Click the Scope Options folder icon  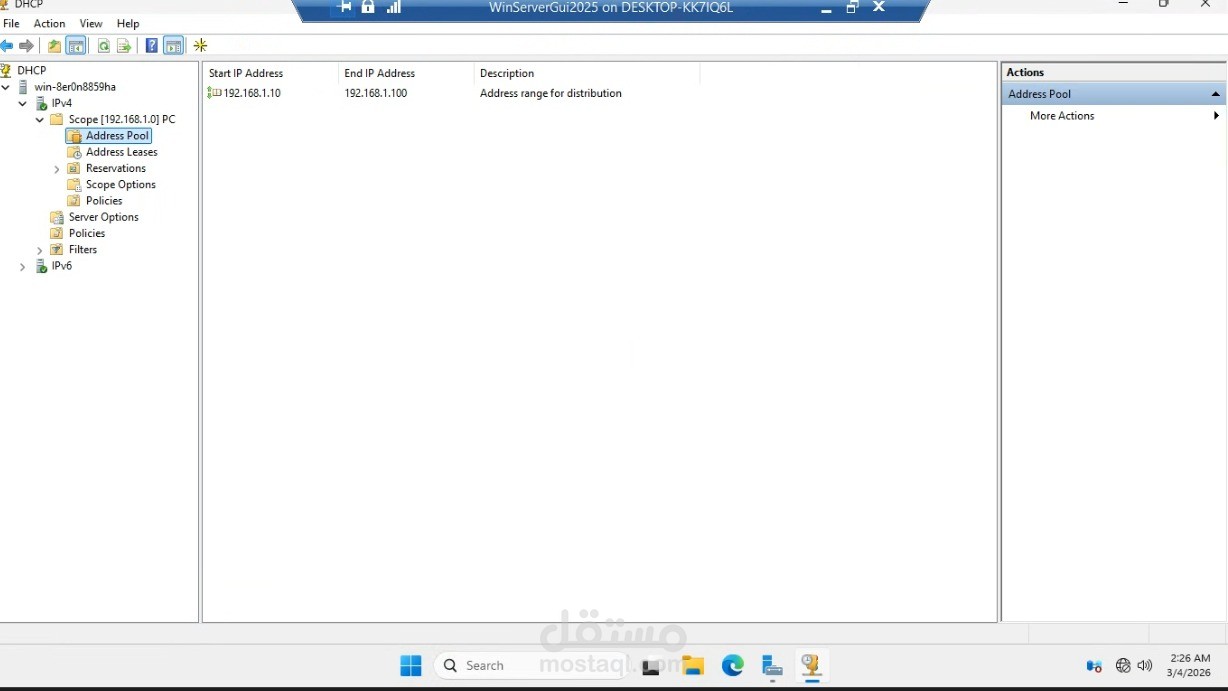coord(74,184)
